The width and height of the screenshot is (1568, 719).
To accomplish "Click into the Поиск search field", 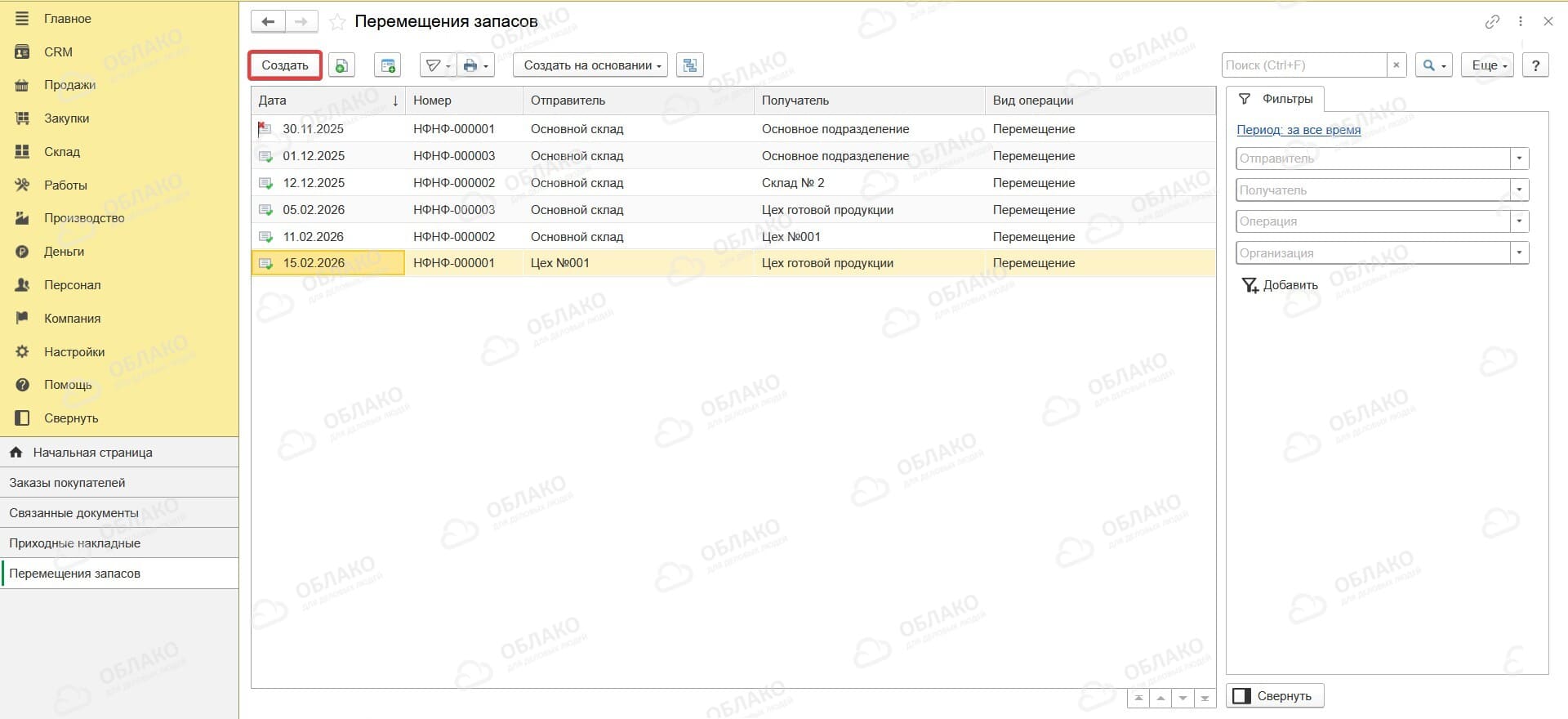I will (x=1304, y=65).
